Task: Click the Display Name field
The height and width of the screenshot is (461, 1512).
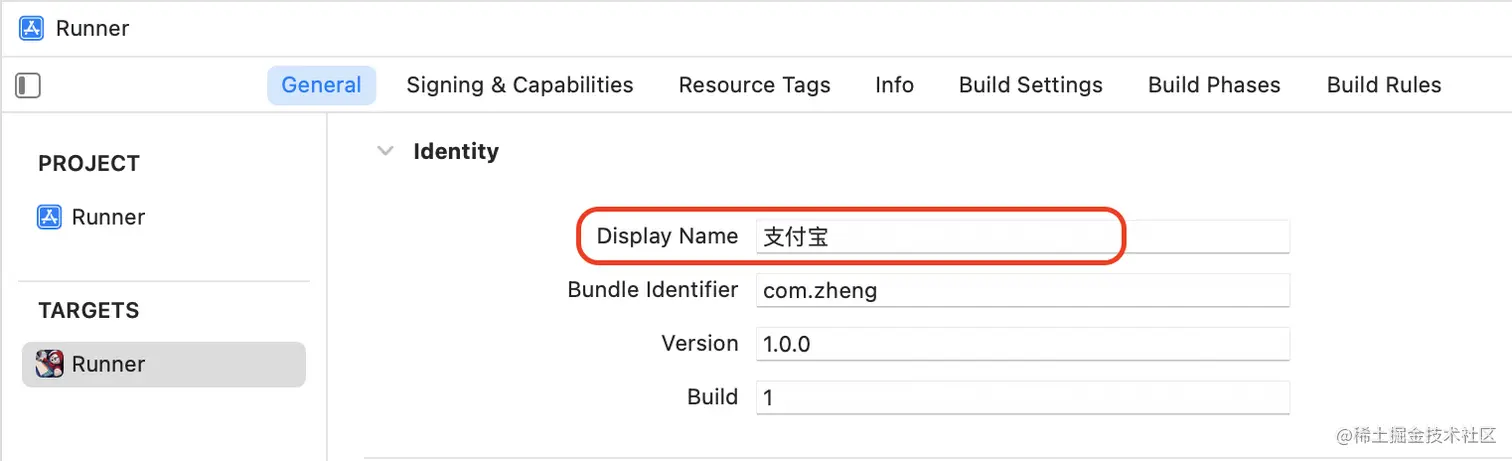Action: (x=1022, y=237)
